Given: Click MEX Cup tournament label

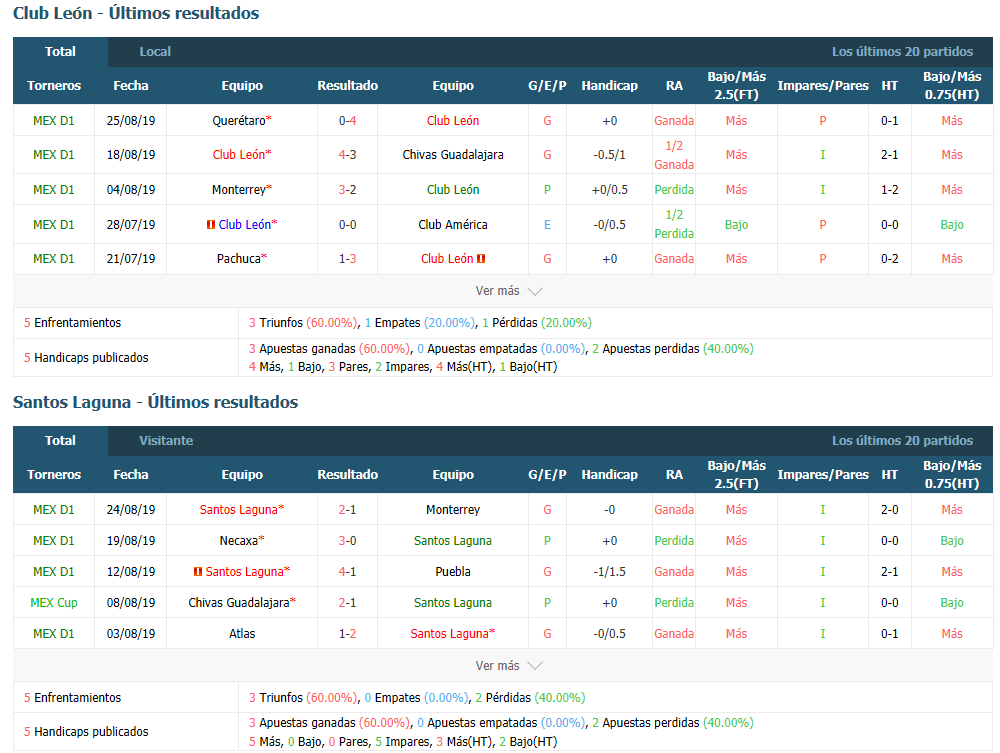Looking at the screenshot, I should (x=54, y=603).
